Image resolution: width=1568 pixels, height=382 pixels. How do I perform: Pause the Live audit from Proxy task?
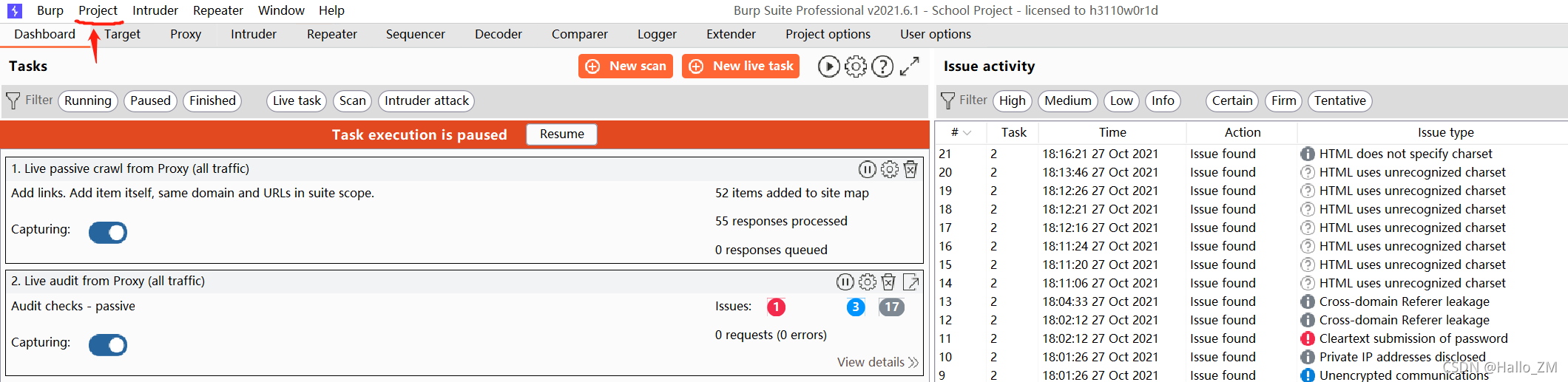(845, 282)
